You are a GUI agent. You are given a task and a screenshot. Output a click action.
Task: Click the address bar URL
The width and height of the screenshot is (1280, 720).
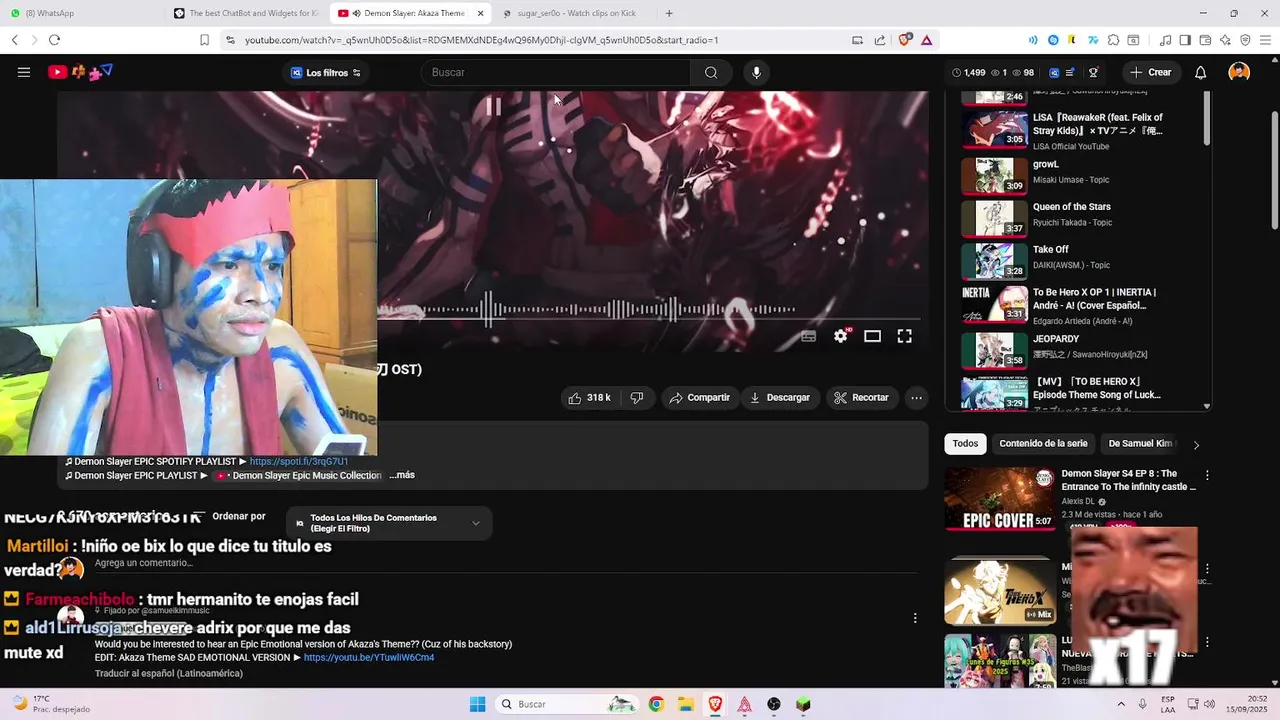point(481,40)
